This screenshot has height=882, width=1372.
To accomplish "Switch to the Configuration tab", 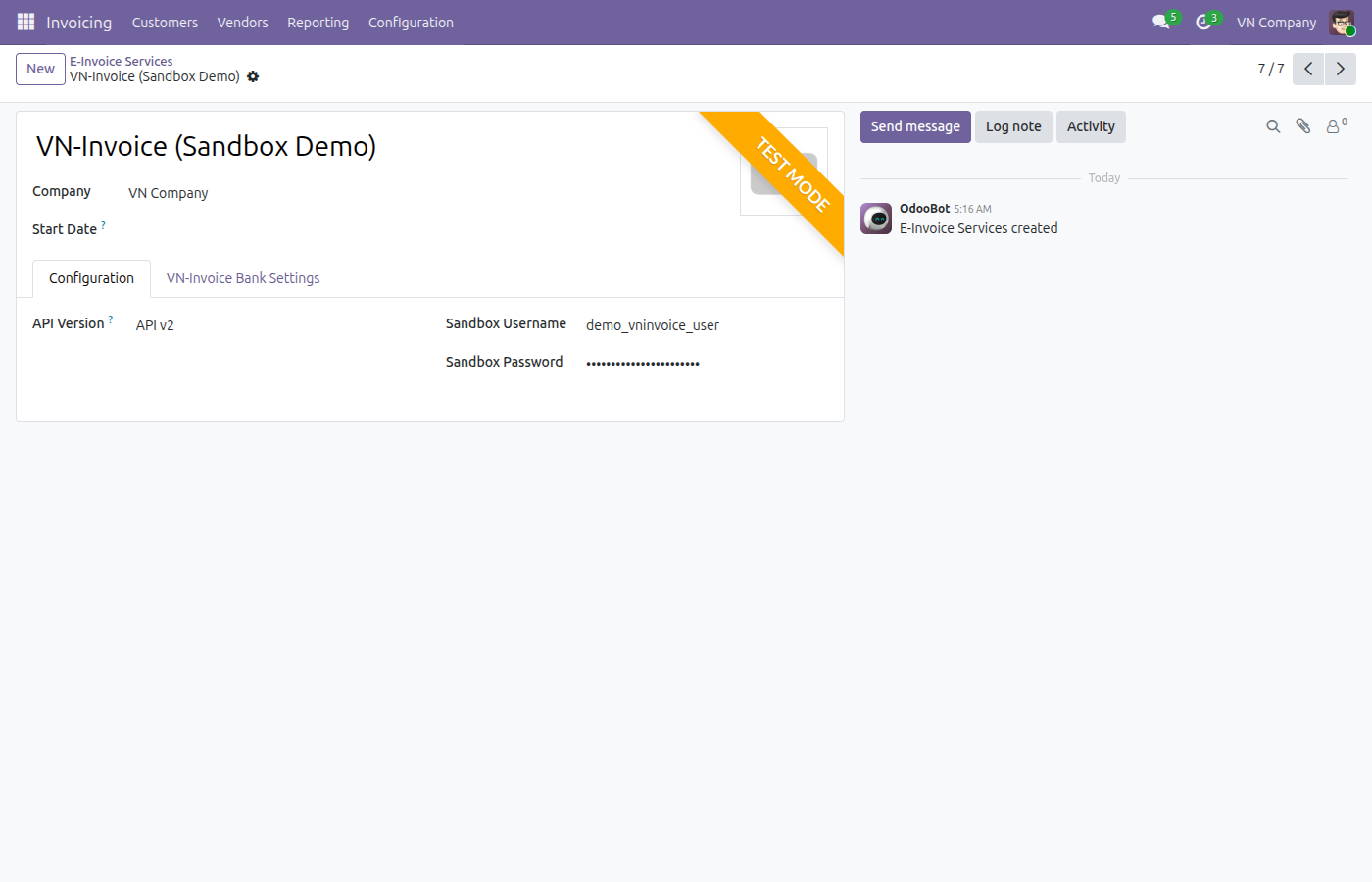I will (91, 278).
